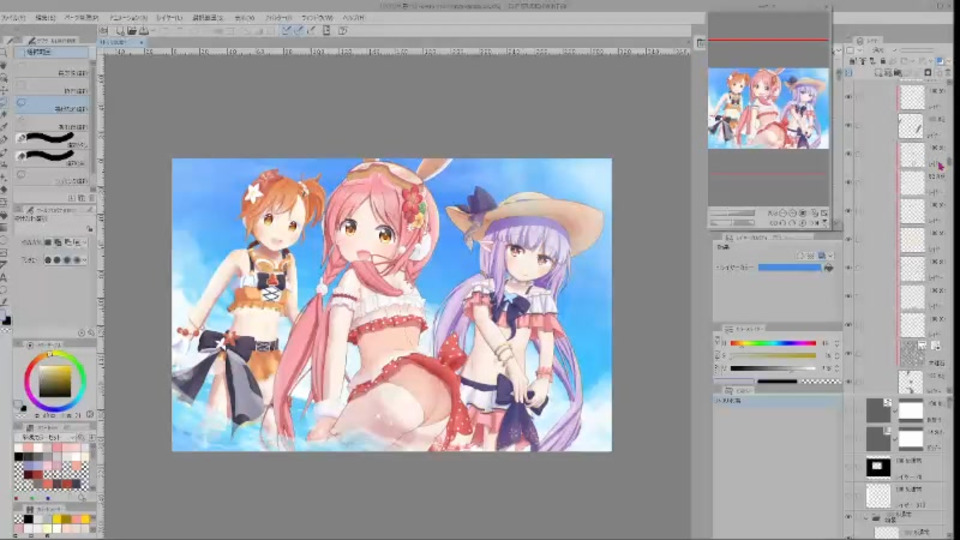960x540 pixels.
Task: Choose the highlighted lasso selection sub tool
Action: 53,105
